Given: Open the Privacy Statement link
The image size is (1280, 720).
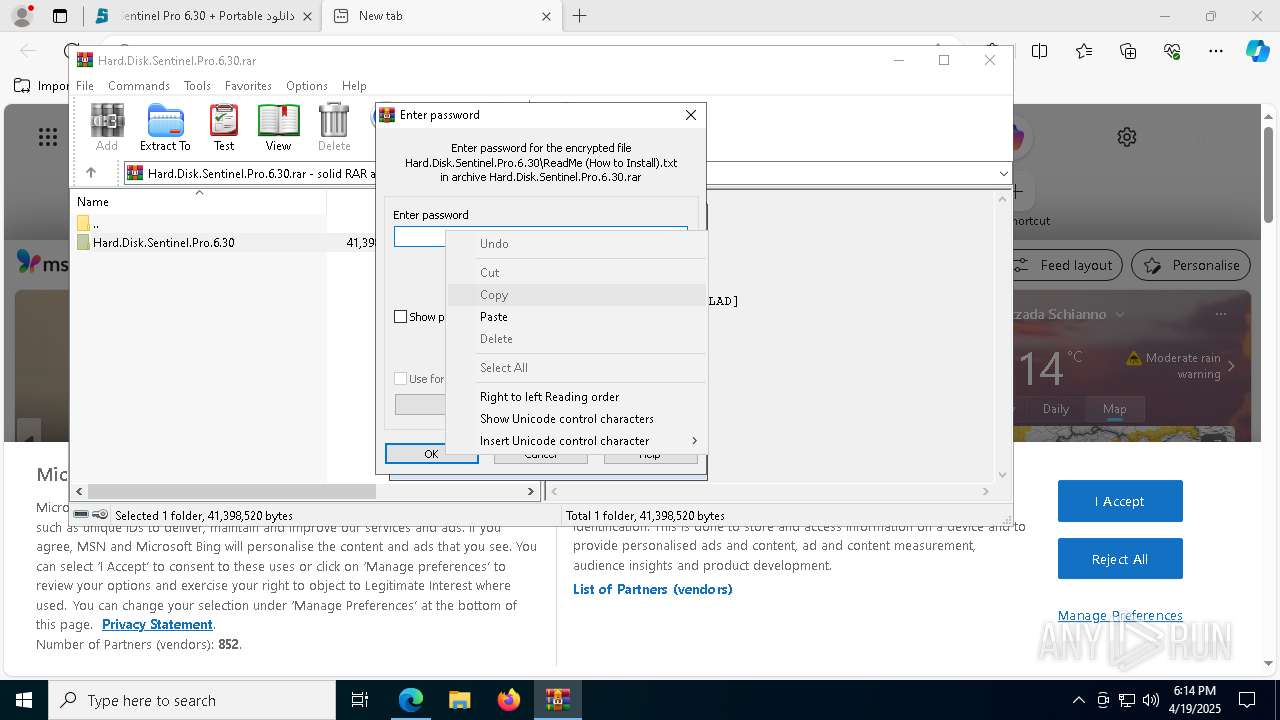Looking at the screenshot, I should pos(157,625).
